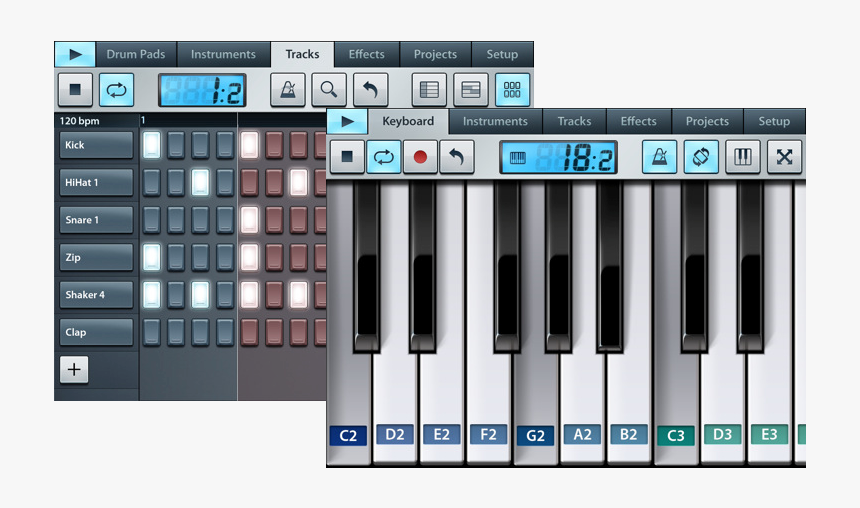Click magnifier zoom icon in Tracks window
The height and width of the screenshot is (508, 860).
pyautogui.click(x=329, y=89)
